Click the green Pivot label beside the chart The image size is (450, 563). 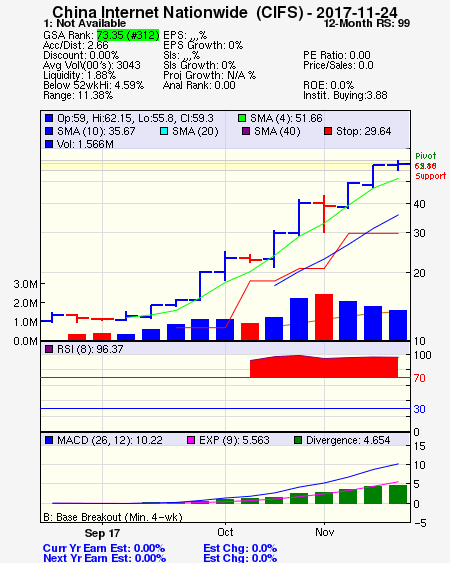click(426, 156)
